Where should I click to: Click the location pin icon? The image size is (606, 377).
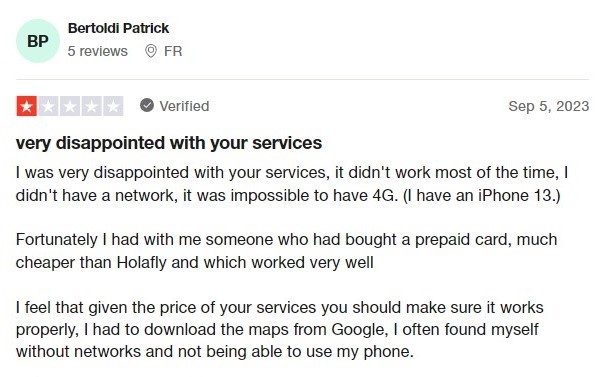click(151, 51)
